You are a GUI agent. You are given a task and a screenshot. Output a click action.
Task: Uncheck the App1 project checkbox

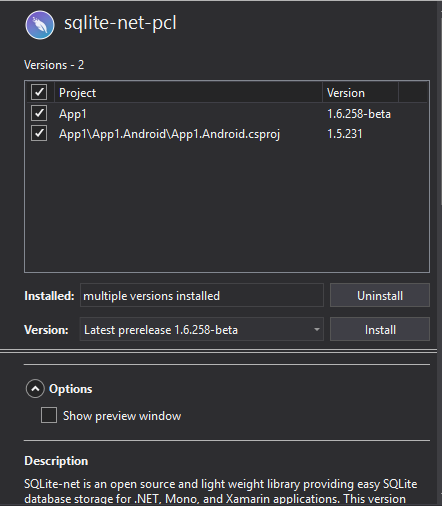tap(39, 113)
